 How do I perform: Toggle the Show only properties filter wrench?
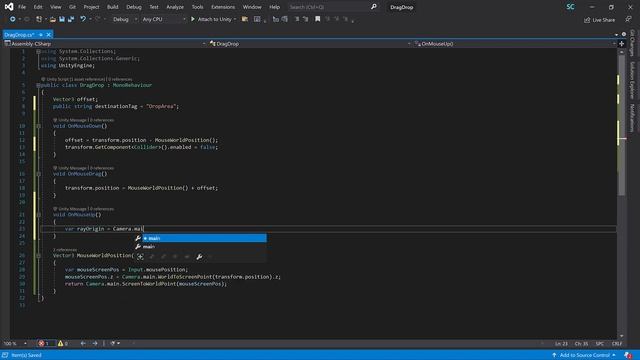coord(199,256)
